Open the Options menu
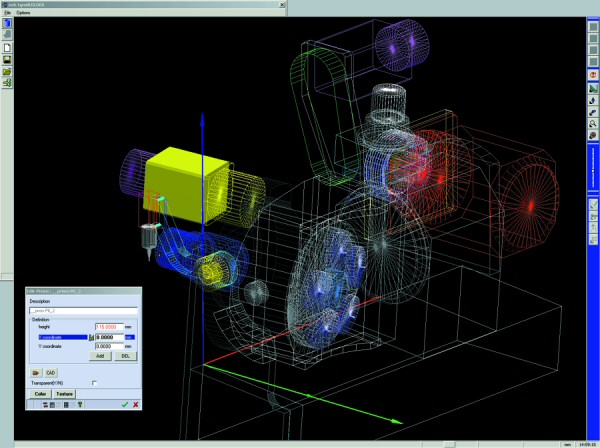This screenshot has width=600, height=448. coord(23,13)
